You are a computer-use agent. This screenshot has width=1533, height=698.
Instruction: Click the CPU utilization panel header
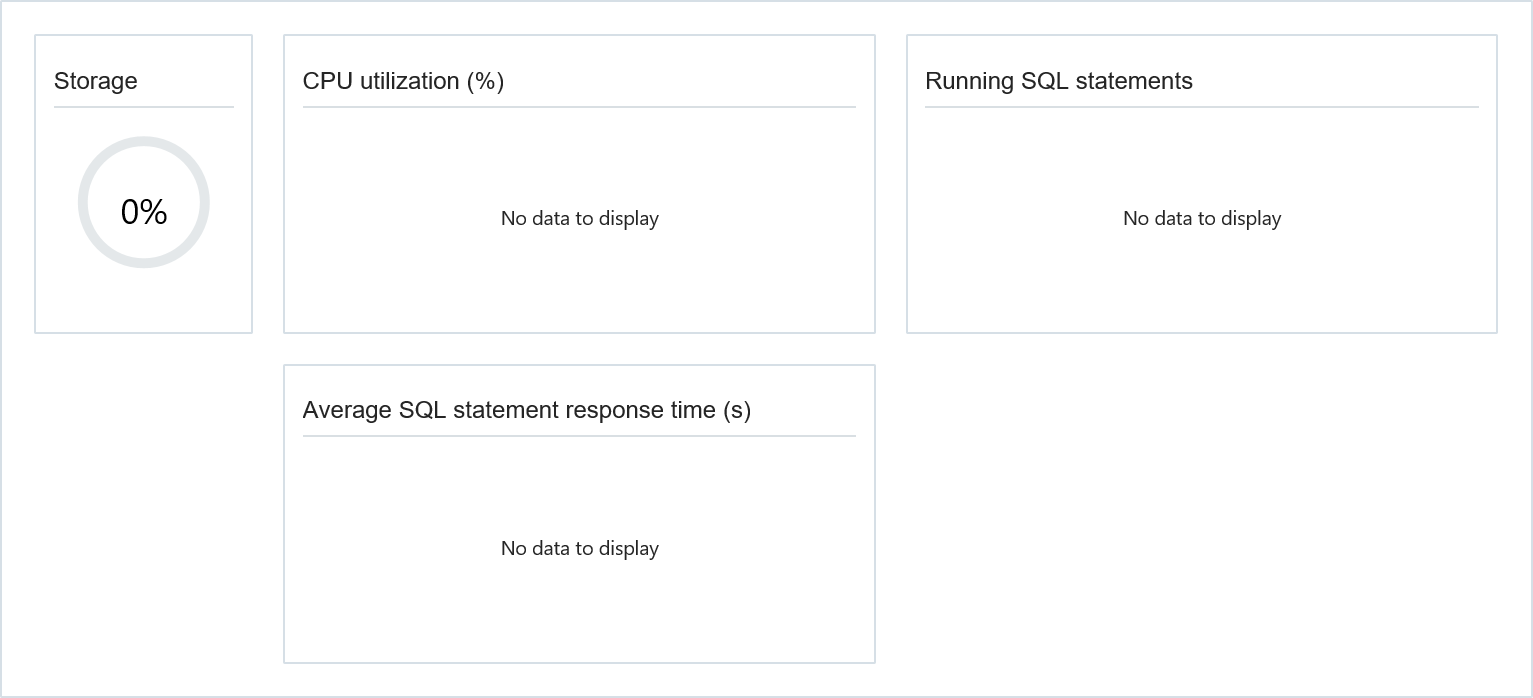[402, 81]
